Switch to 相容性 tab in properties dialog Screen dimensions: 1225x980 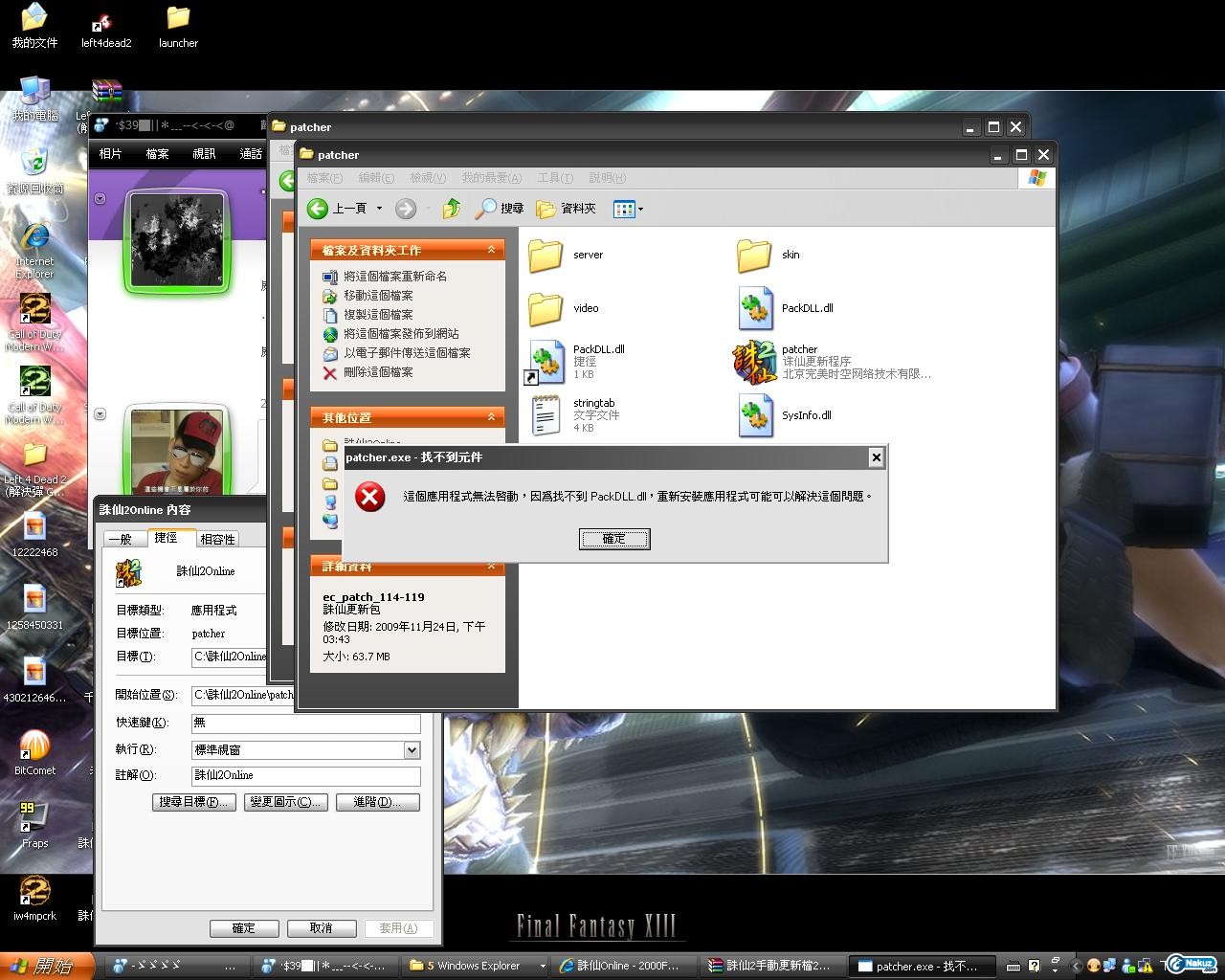[x=217, y=539]
